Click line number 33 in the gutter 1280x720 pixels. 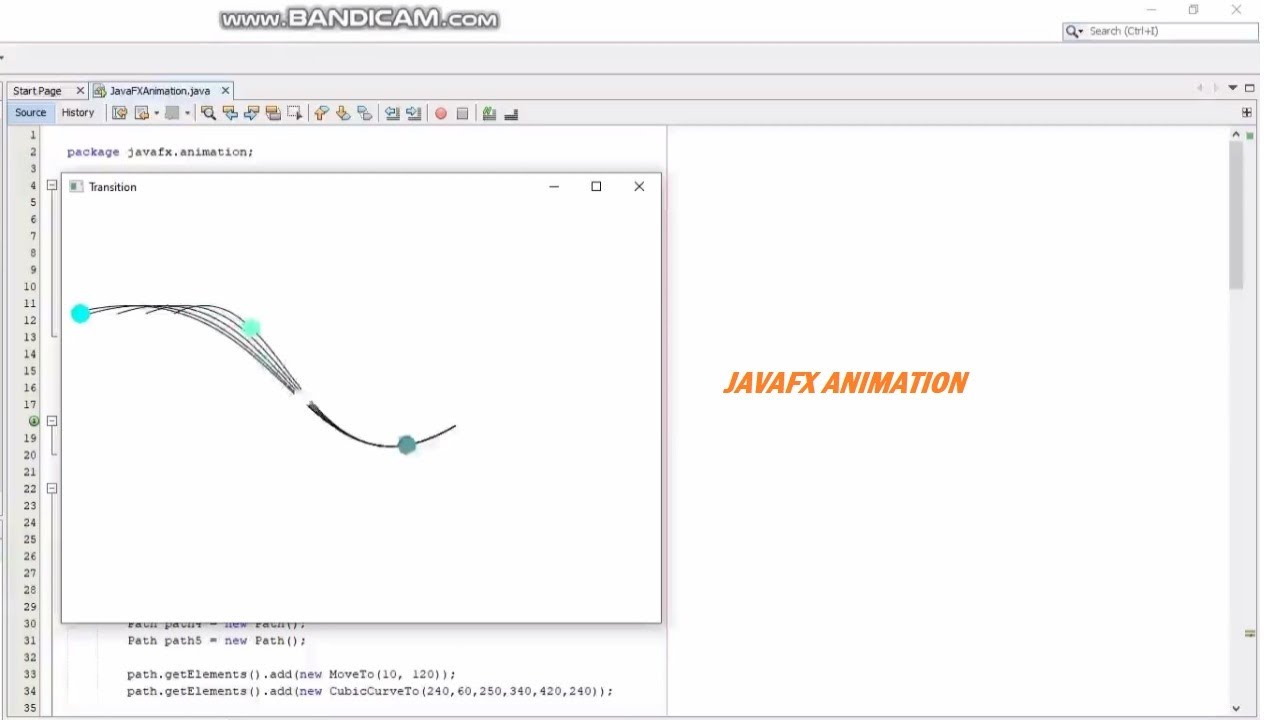(30, 674)
